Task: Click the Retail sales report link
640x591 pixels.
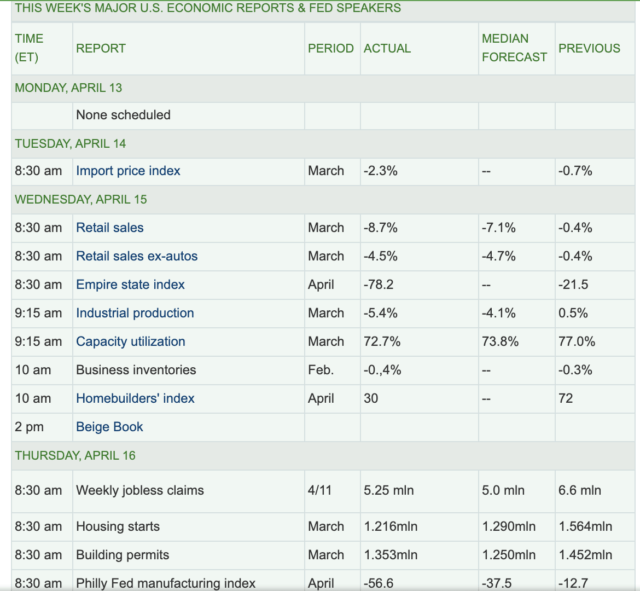Action: pyautogui.click(x=110, y=228)
